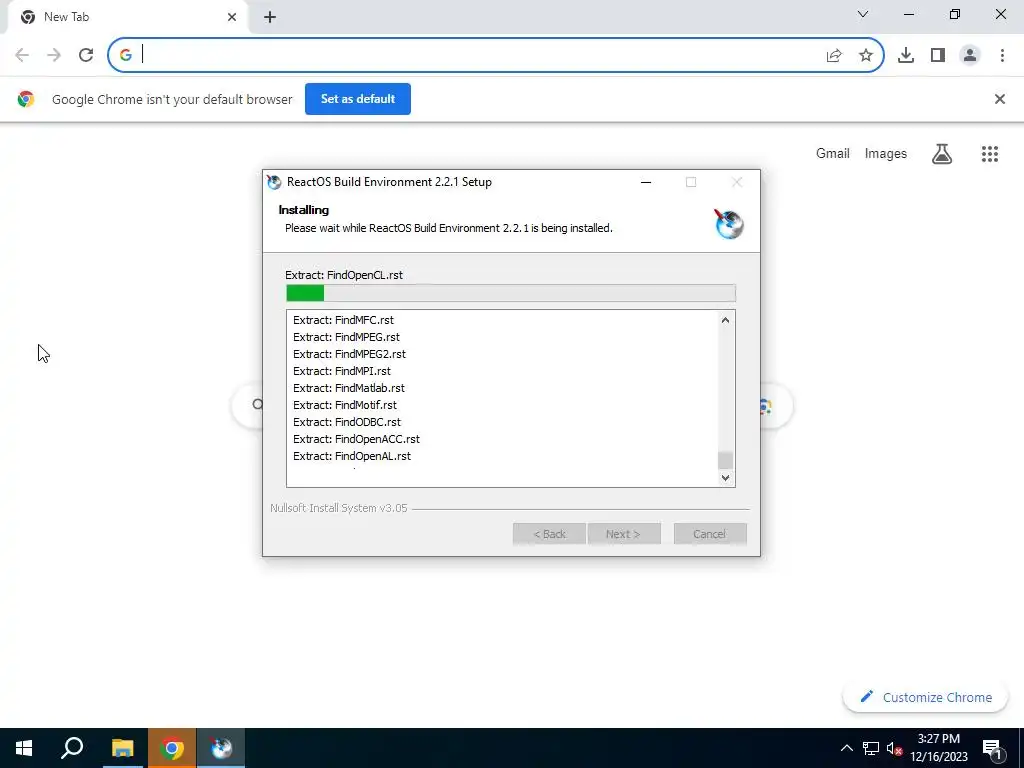The image size is (1024, 768).
Task: Open Windows taskbar search
Action: click(x=72, y=748)
